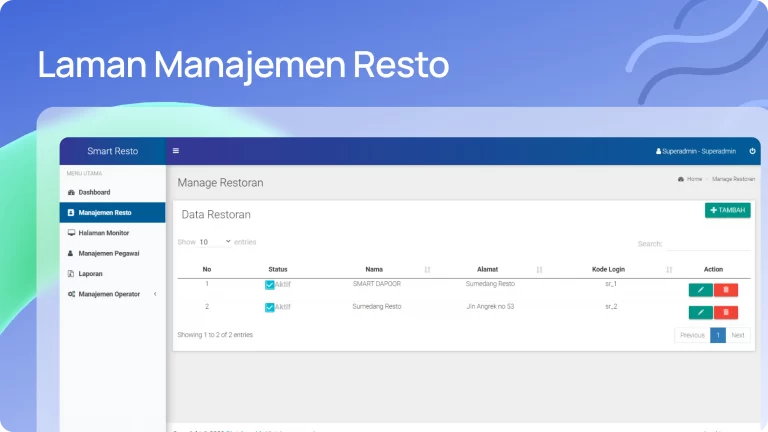The height and width of the screenshot is (432, 768).
Task: Sort table by Kode Login sort icon
Action: pos(669,270)
